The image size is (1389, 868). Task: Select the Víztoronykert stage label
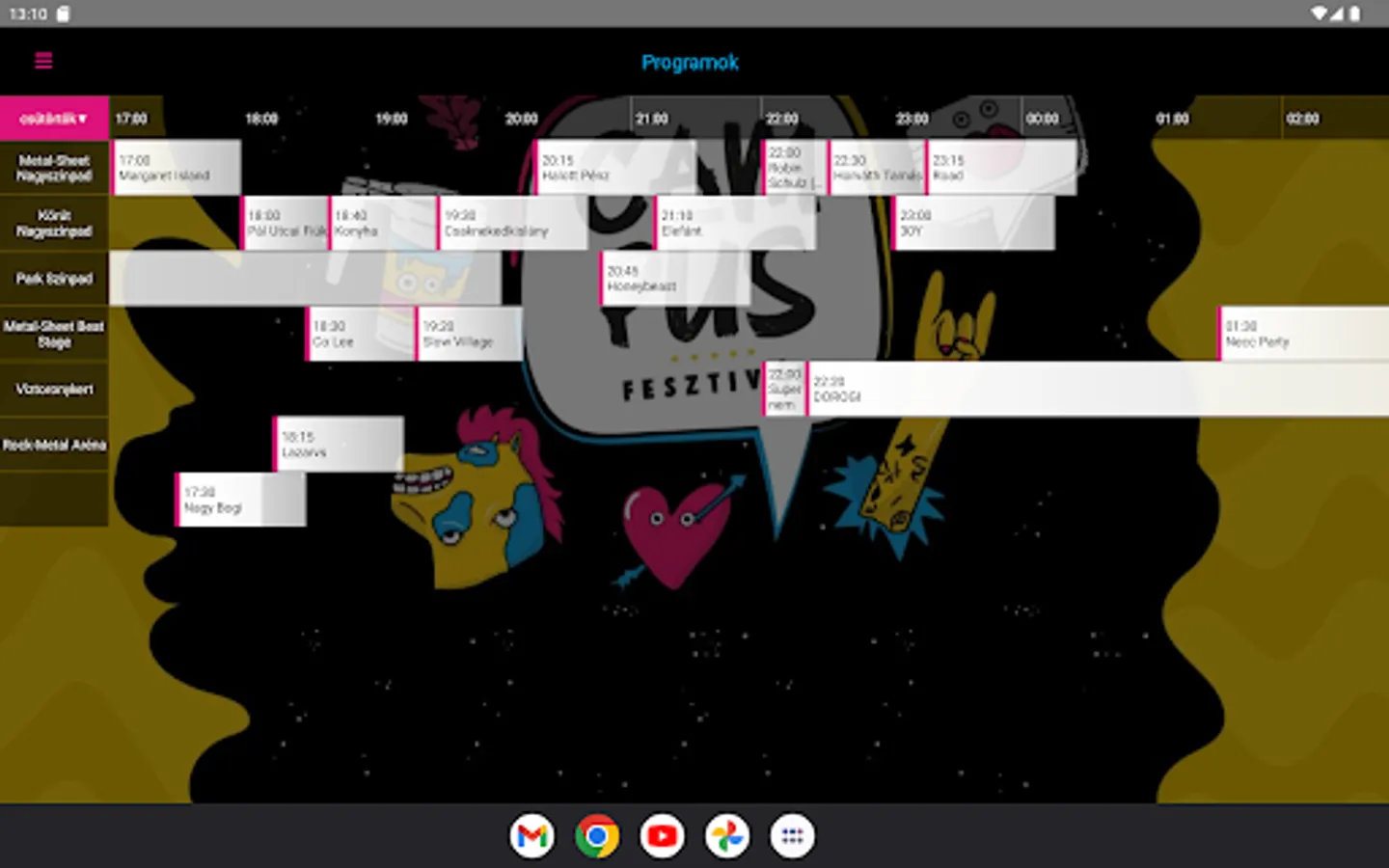tap(54, 389)
